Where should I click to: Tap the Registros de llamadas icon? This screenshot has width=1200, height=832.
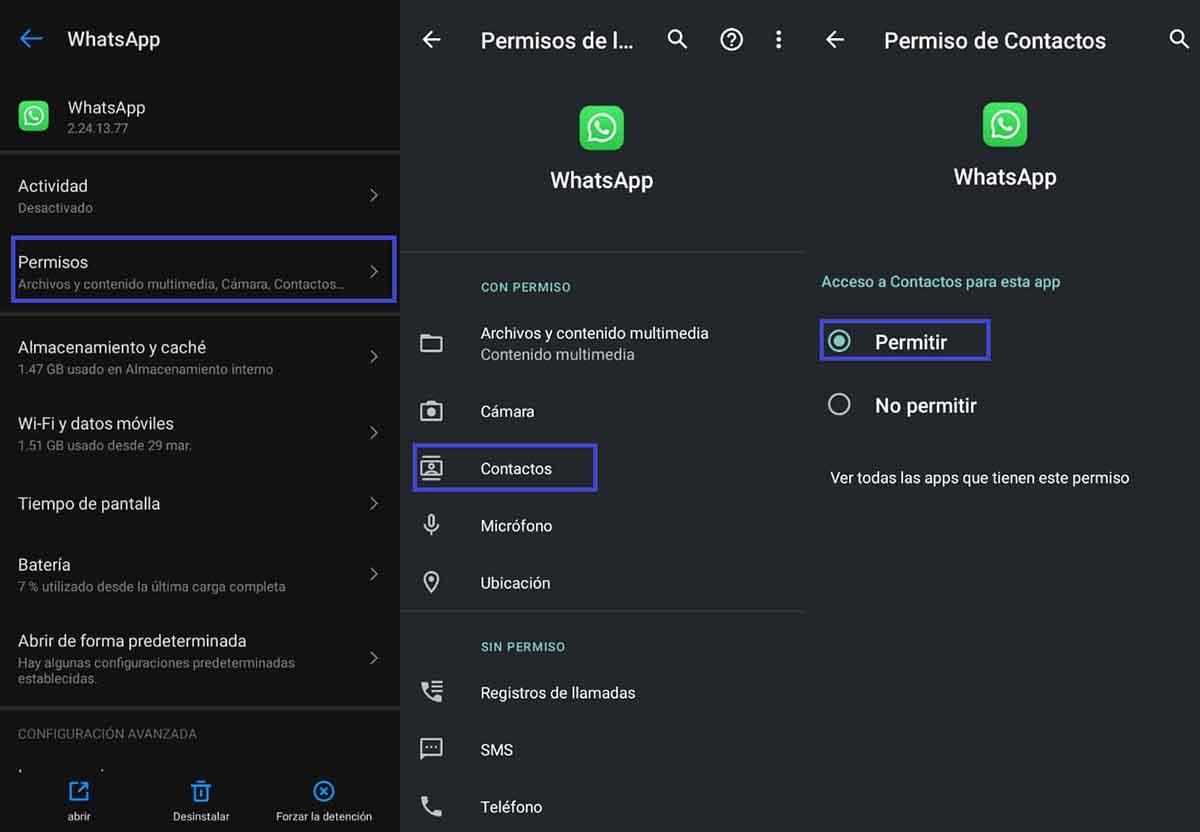431,692
